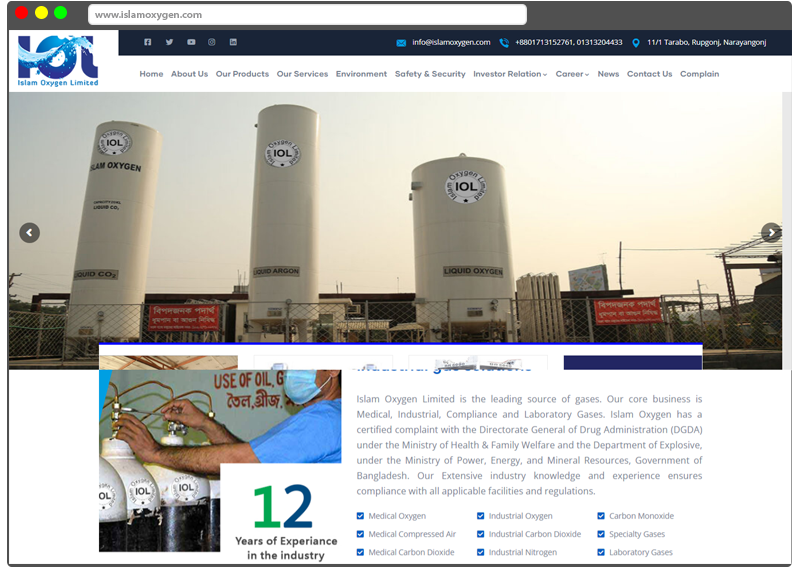800x567 pixels.
Task: Click the red window close dot
Action: tap(21, 13)
